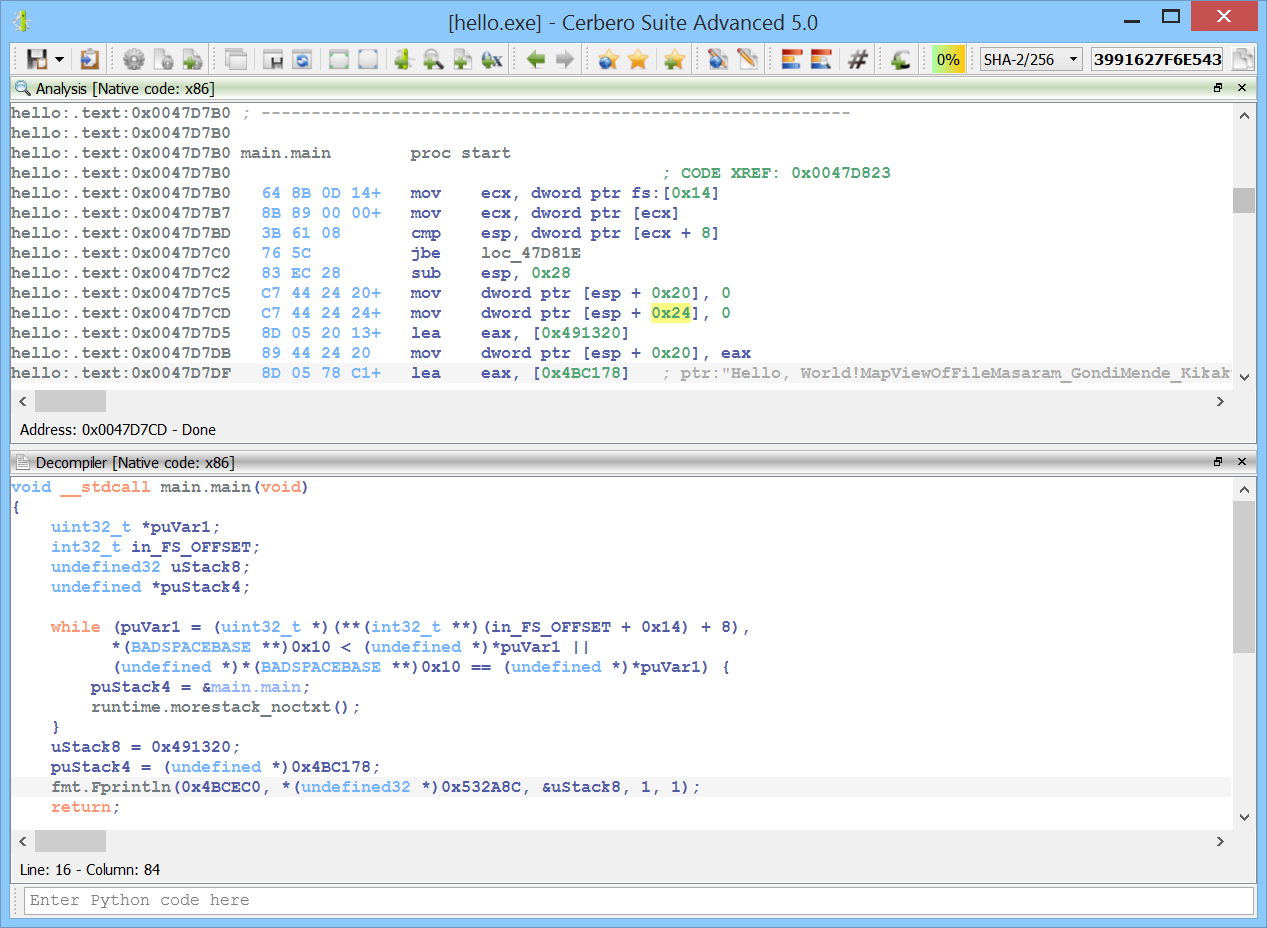This screenshot has height=928, width=1267.
Task: Close the Decompiler panel
Action: pos(1242,462)
